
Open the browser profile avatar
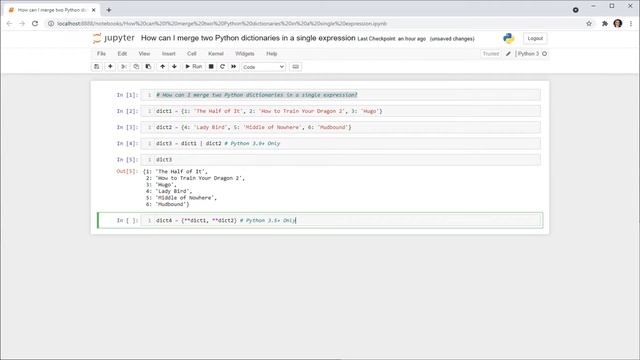[x=618, y=24]
